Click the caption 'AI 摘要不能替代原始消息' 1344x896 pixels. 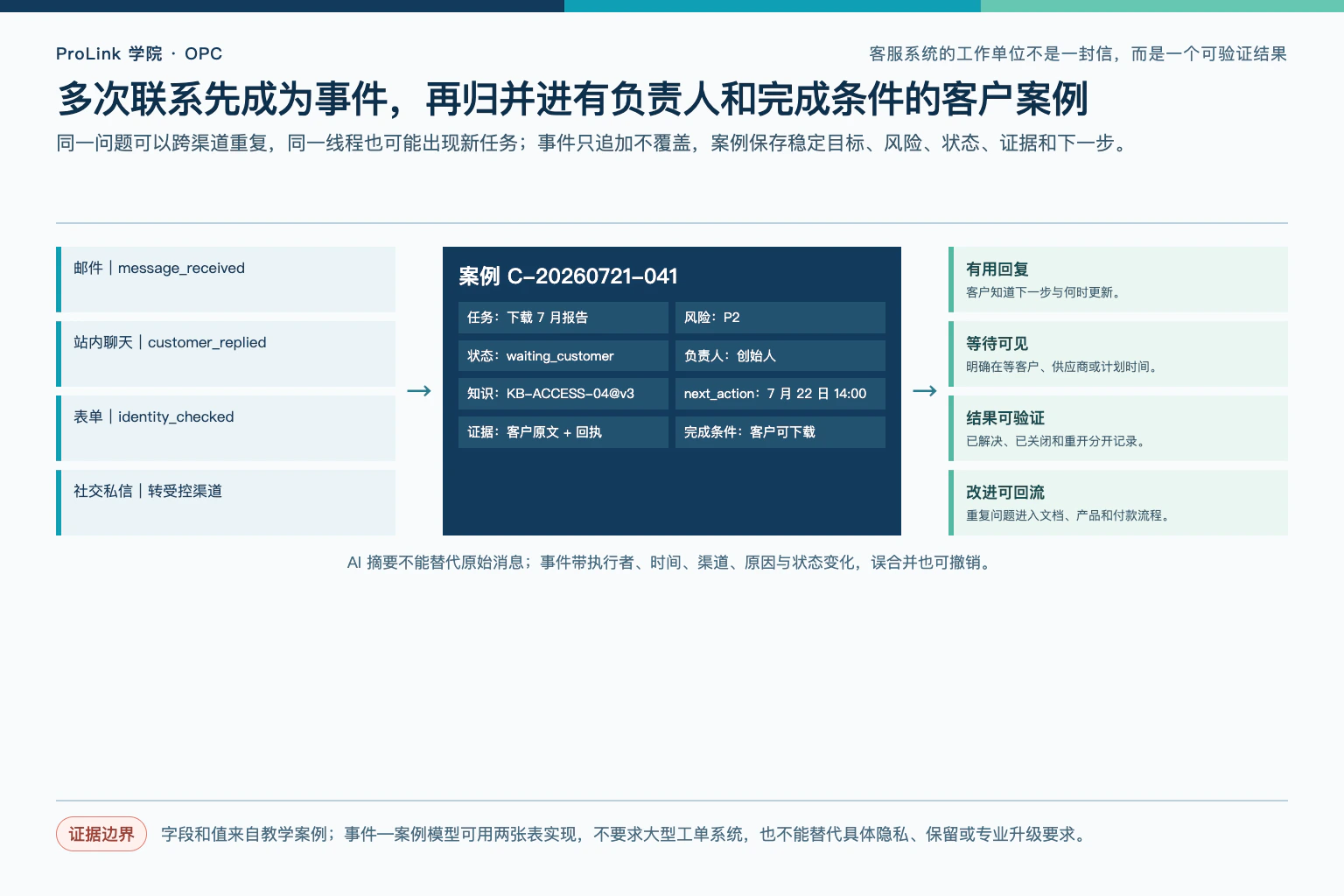[x=435, y=563]
